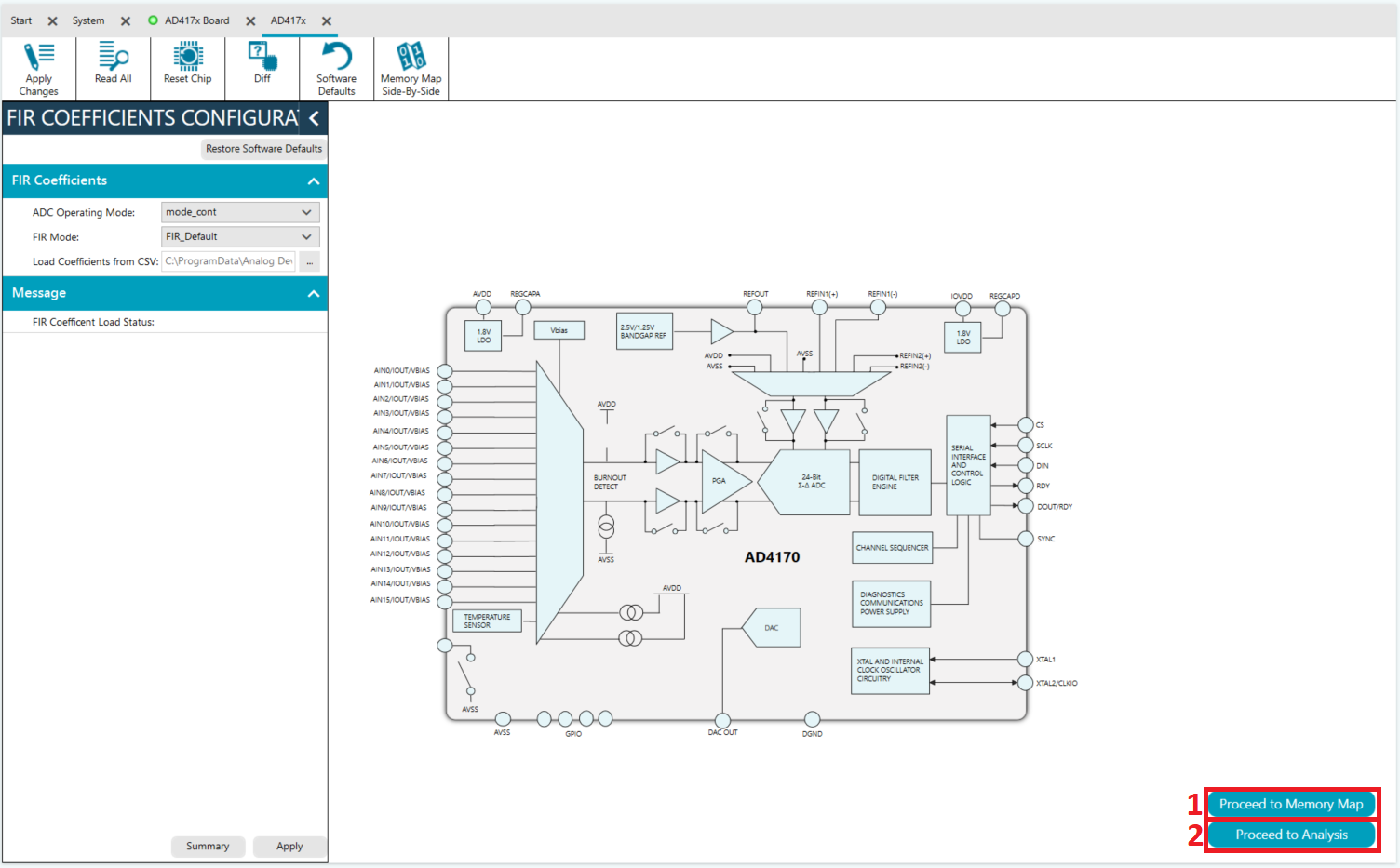Screen dimensions: 1400x868
Task: Switch to the Start tab
Action: coord(21,20)
